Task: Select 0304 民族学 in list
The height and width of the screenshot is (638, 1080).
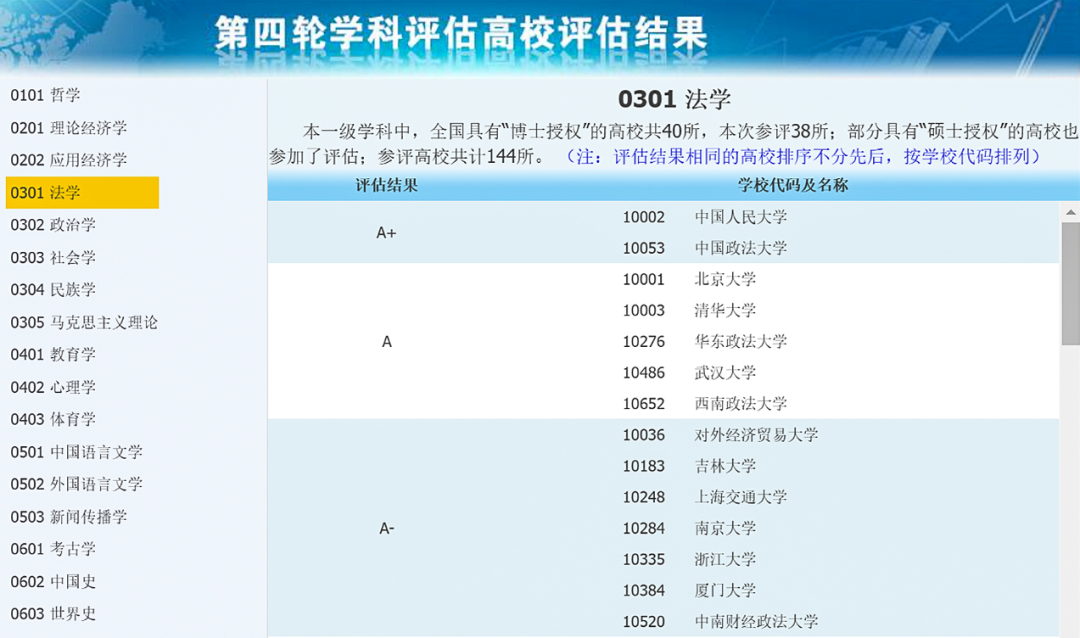Action: pos(53,289)
